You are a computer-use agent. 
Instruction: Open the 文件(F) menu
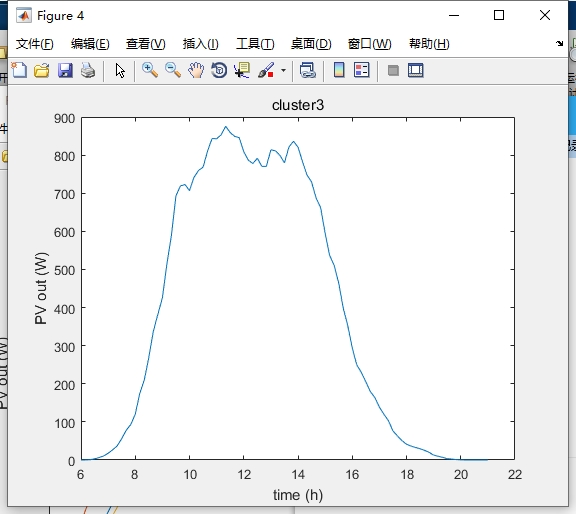click(35, 44)
